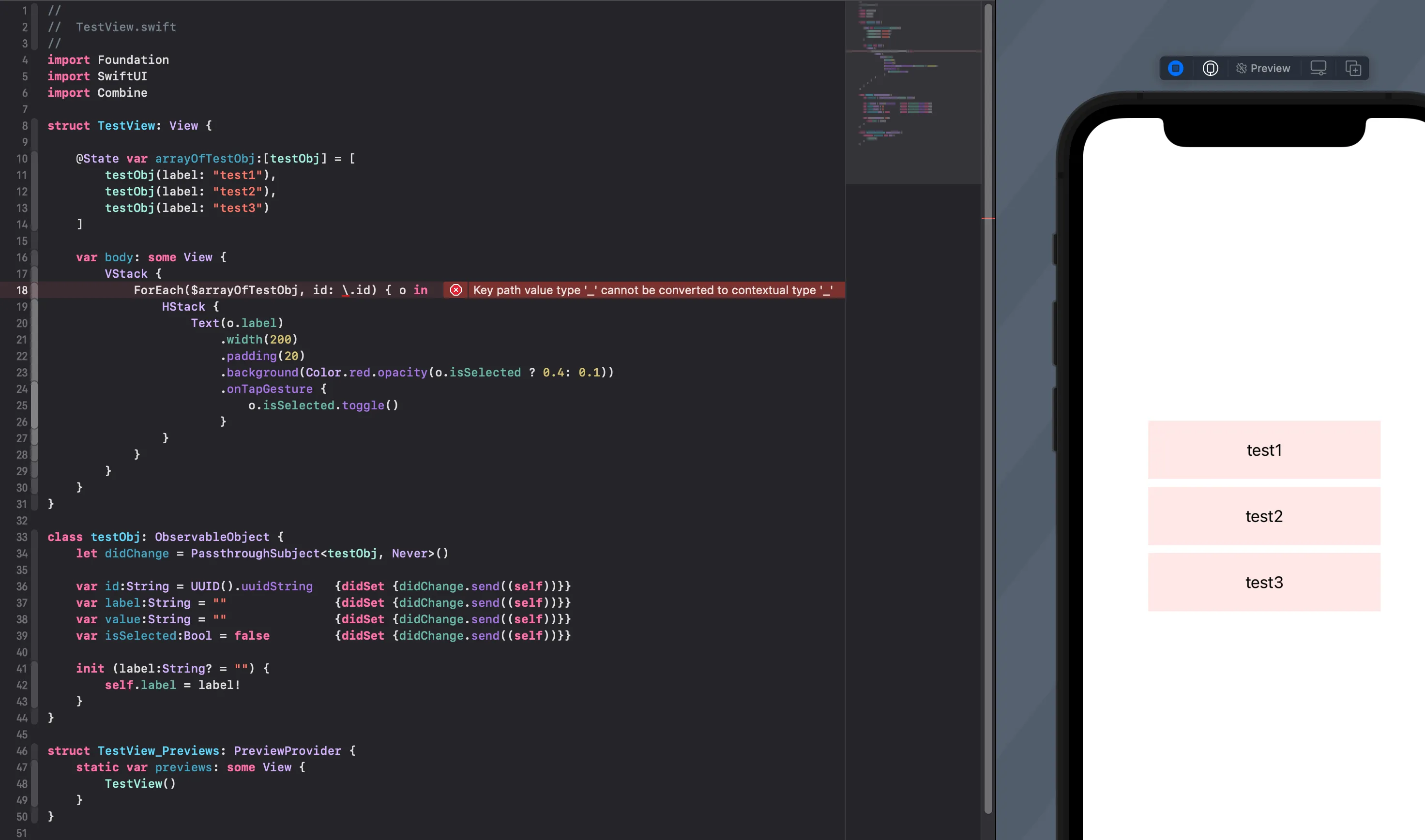Click the Preview inspect attributes button

click(x=1263, y=69)
